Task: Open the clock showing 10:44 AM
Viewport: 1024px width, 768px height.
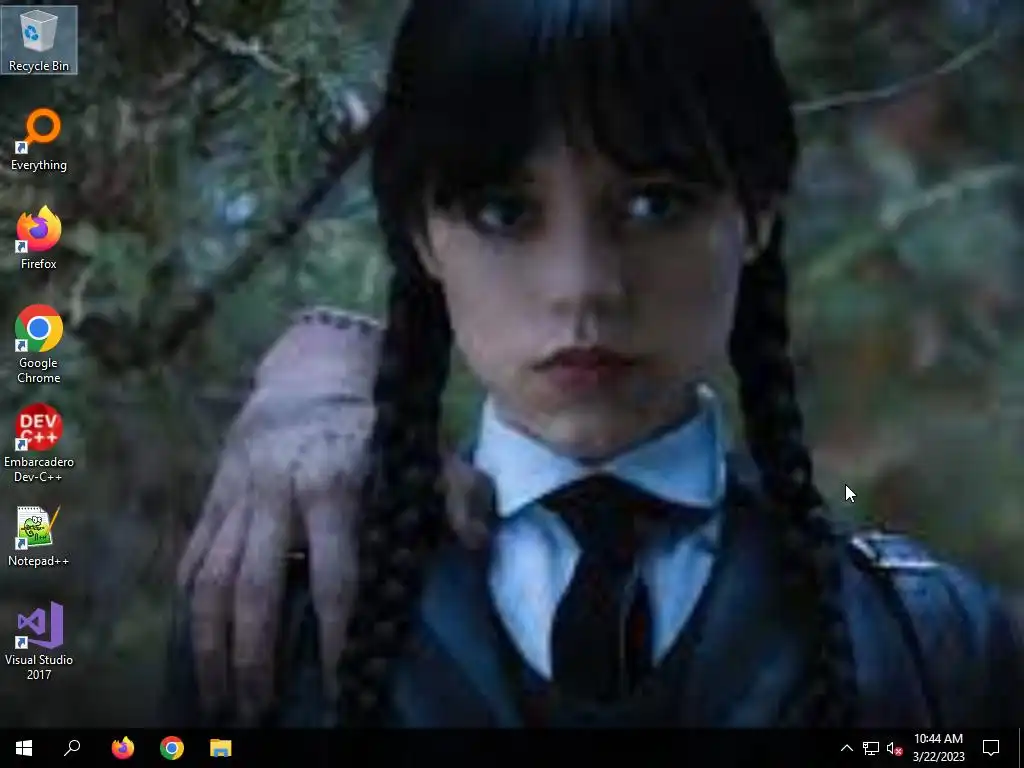Action: click(938, 748)
